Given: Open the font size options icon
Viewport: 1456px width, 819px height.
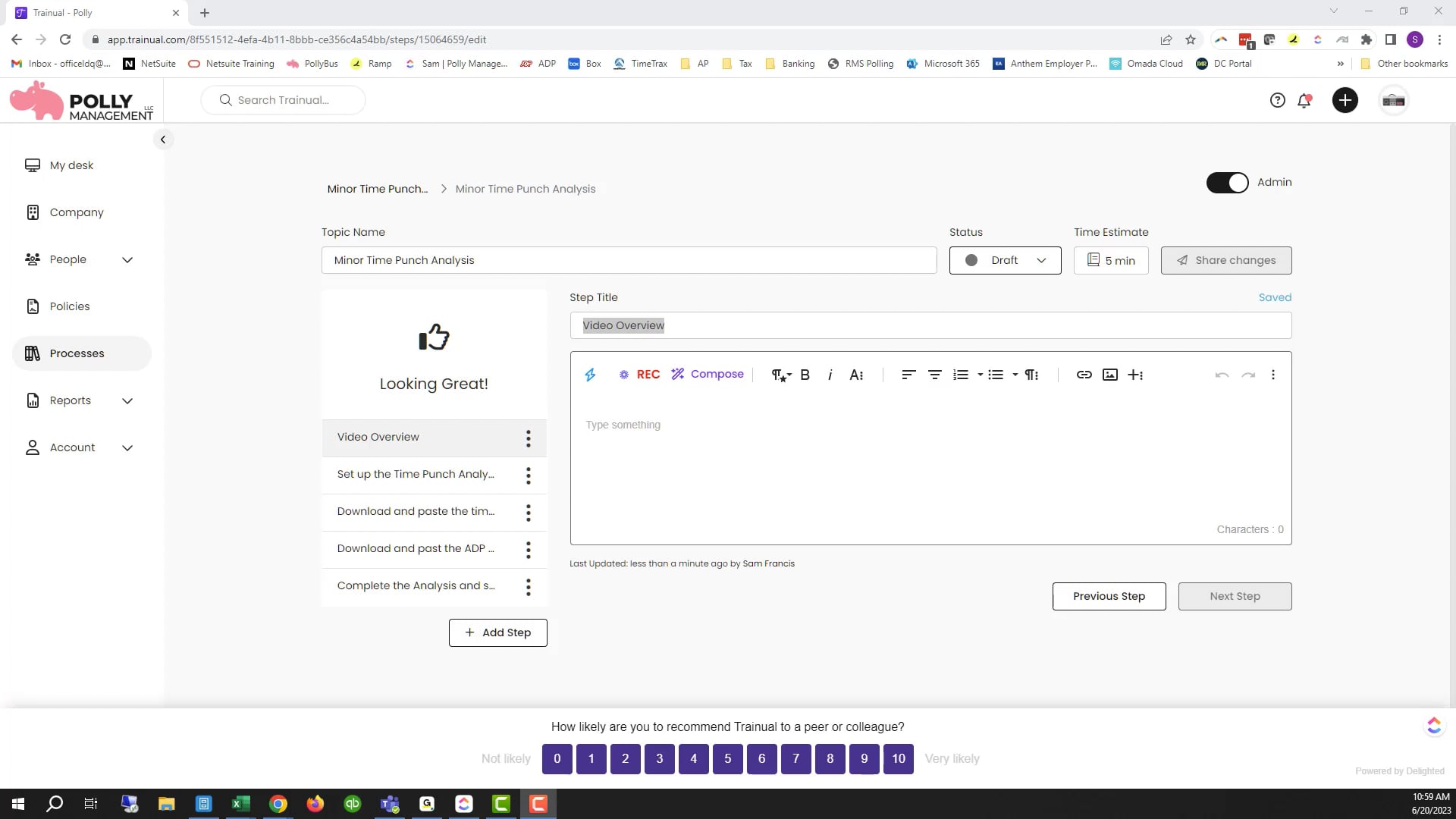Looking at the screenshot, I should click(856, 375).
